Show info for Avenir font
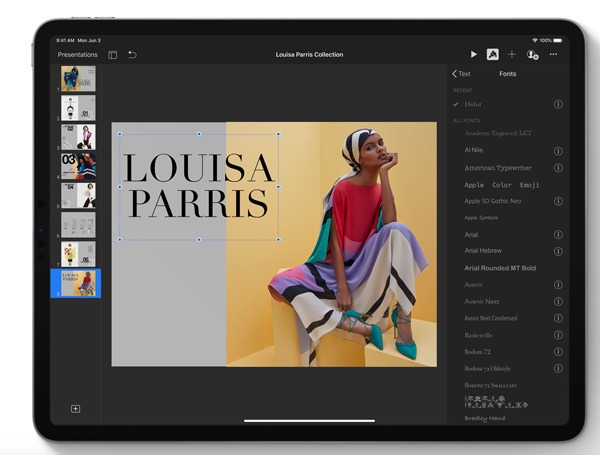The image size is (600, 455). click(x=558, y=285)
